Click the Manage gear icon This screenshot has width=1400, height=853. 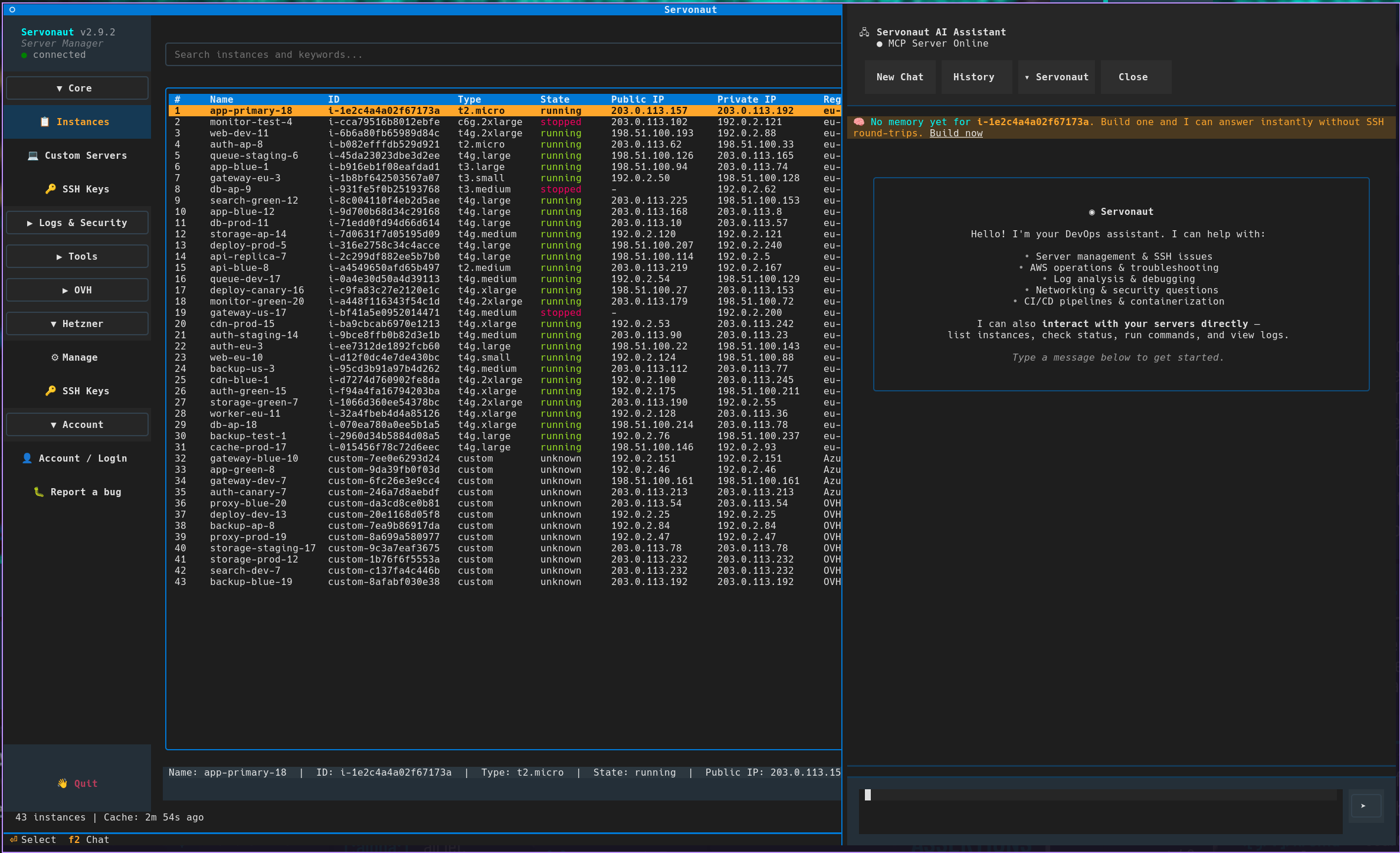(55, 357)
